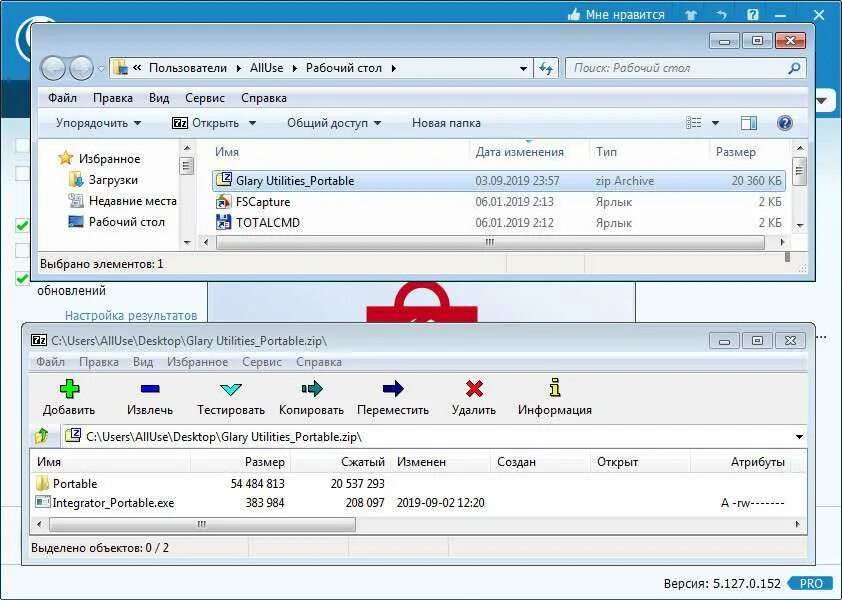Image resolution: width=842 pixels, height=600 pixels.
Task: Click the search magnifier icon
Action: tap(794, 68)
